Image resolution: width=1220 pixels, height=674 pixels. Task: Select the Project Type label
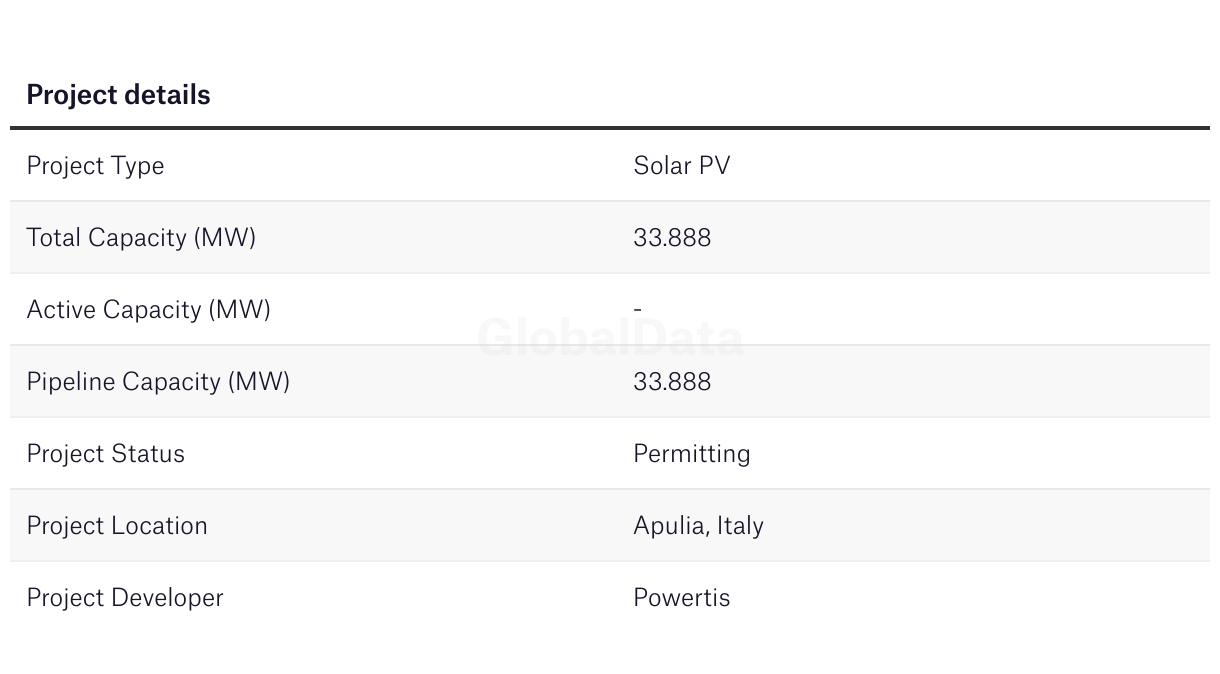(95, 165)
